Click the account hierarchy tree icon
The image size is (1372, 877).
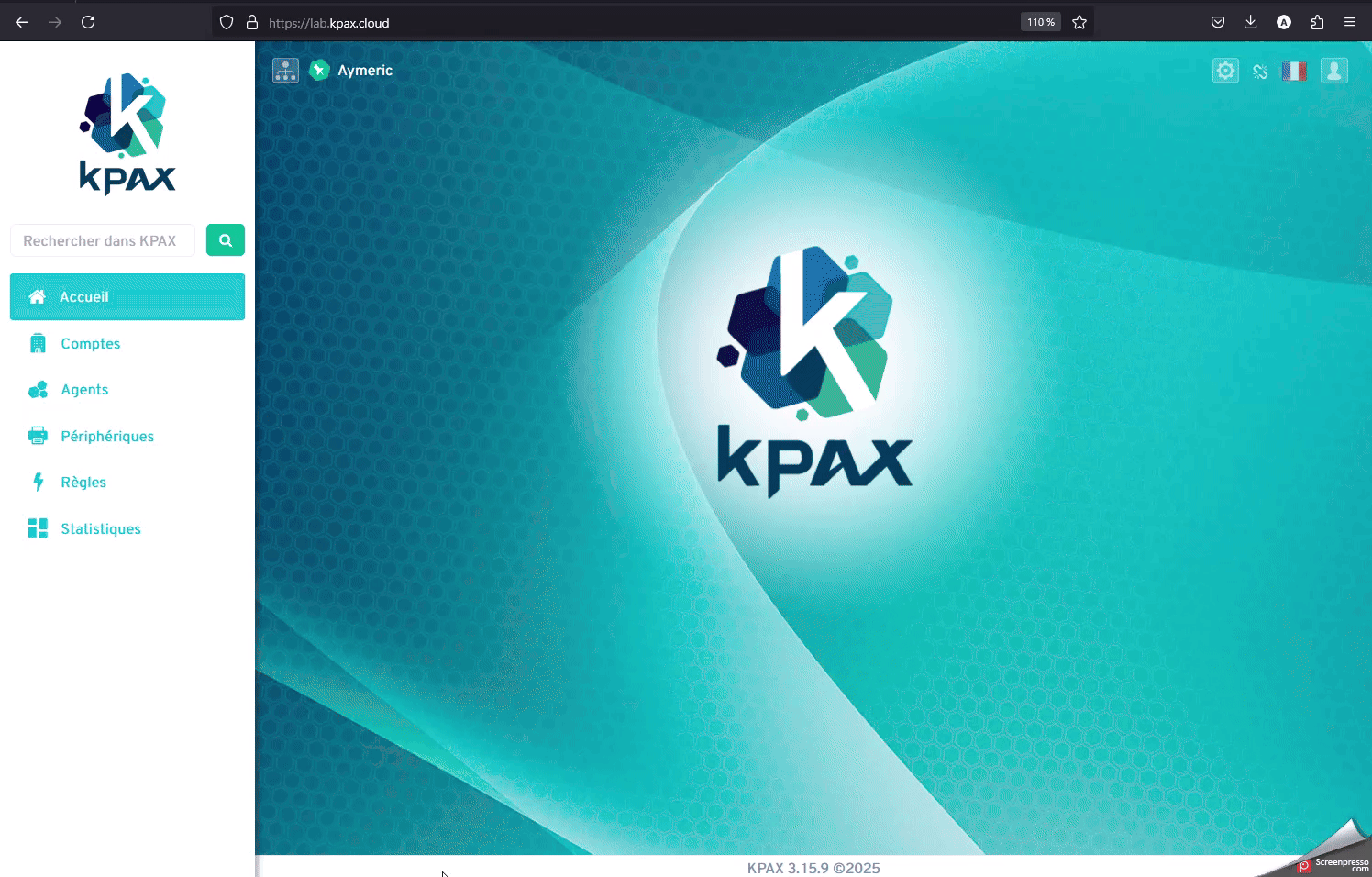tap(285, 71)
